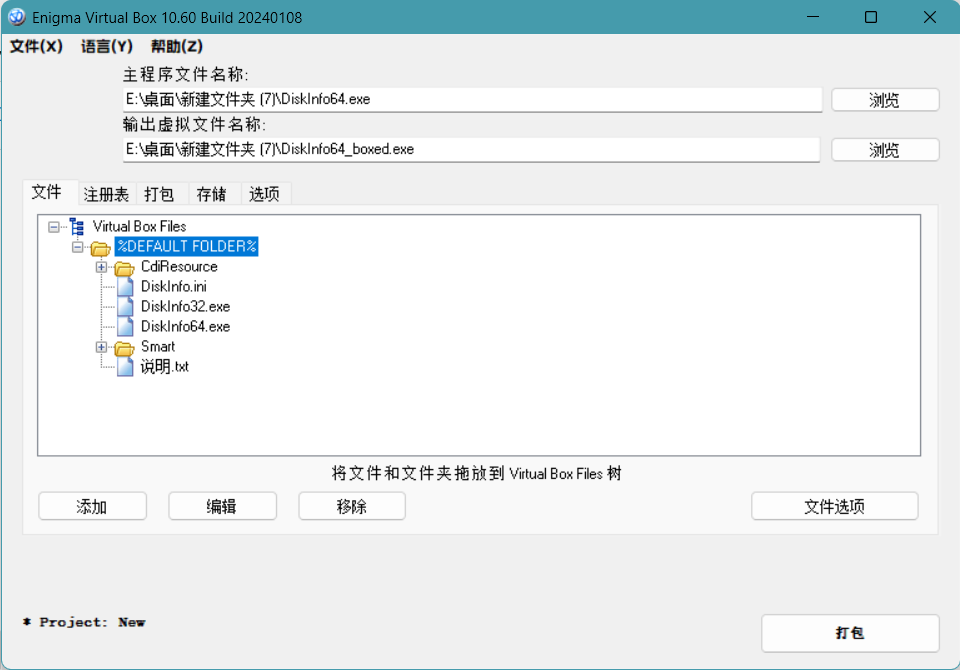Select DiskInfo32.exe in the tree
The width and height of the screenshot is (960, 670).
click(x=186, y=307)
